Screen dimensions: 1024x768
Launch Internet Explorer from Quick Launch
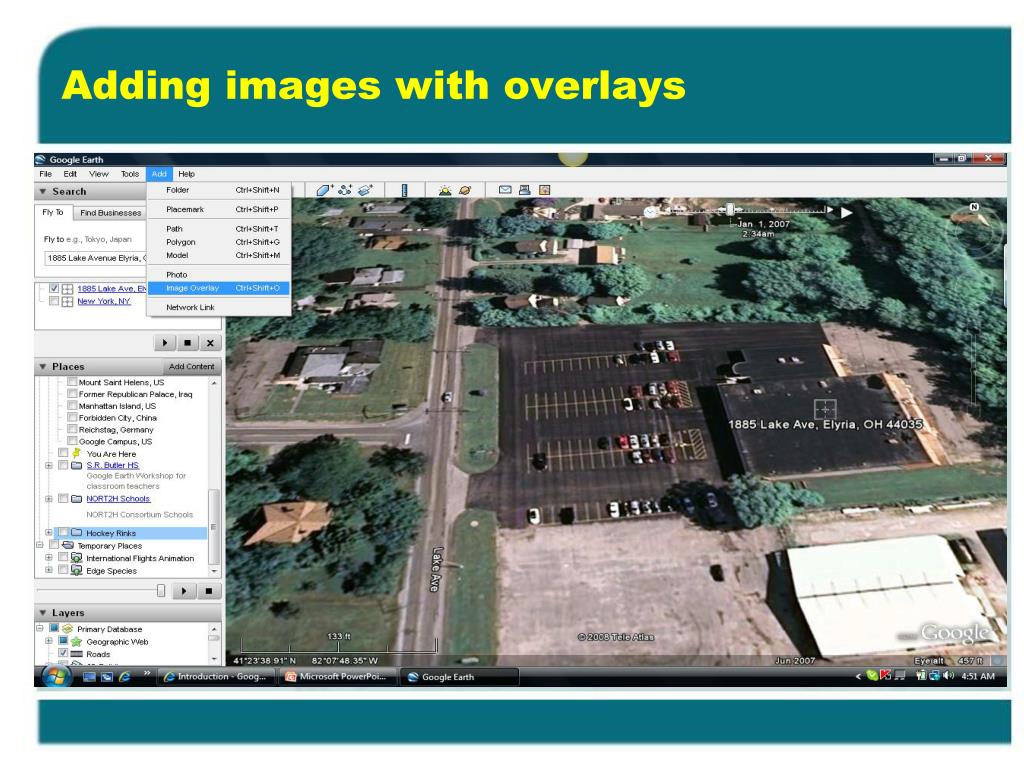tap(124, 677)
